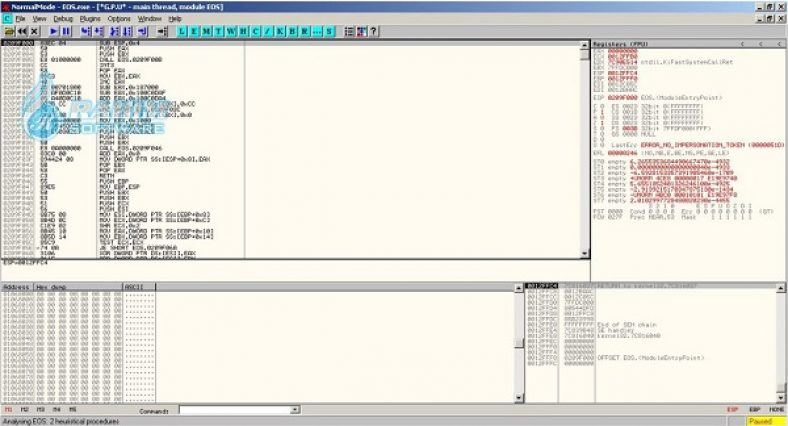Show the Log window via L button

tap(182, 31)
